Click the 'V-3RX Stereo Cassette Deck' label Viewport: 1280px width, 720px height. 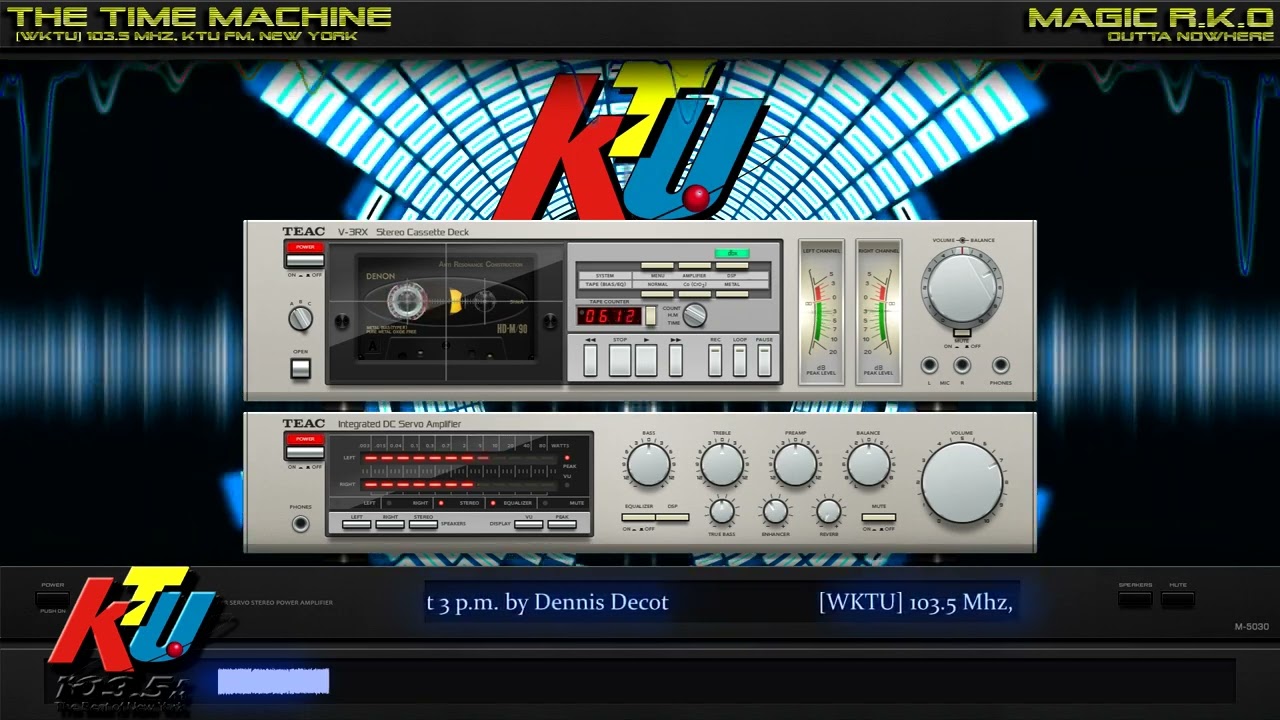pyautogui.click(x=403, y=232)
